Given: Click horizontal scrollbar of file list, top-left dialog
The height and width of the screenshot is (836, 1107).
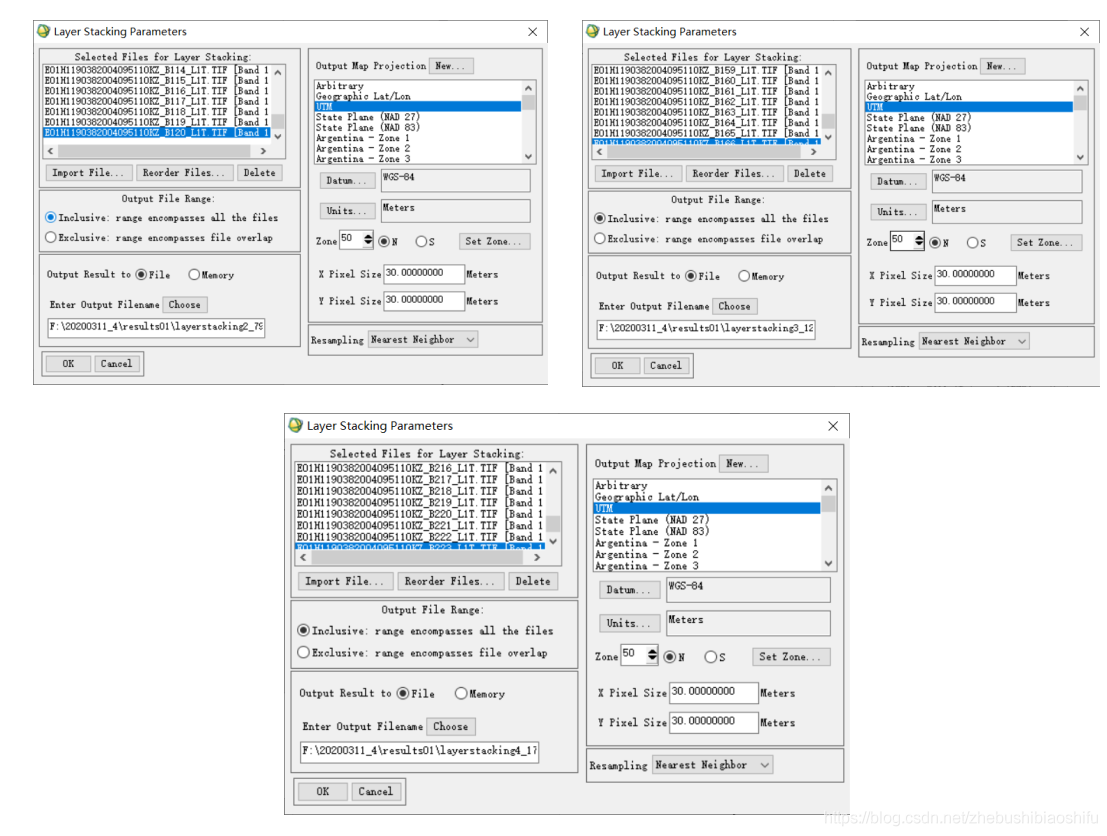Looking at the screenshot, I should [x=156, y=151].
